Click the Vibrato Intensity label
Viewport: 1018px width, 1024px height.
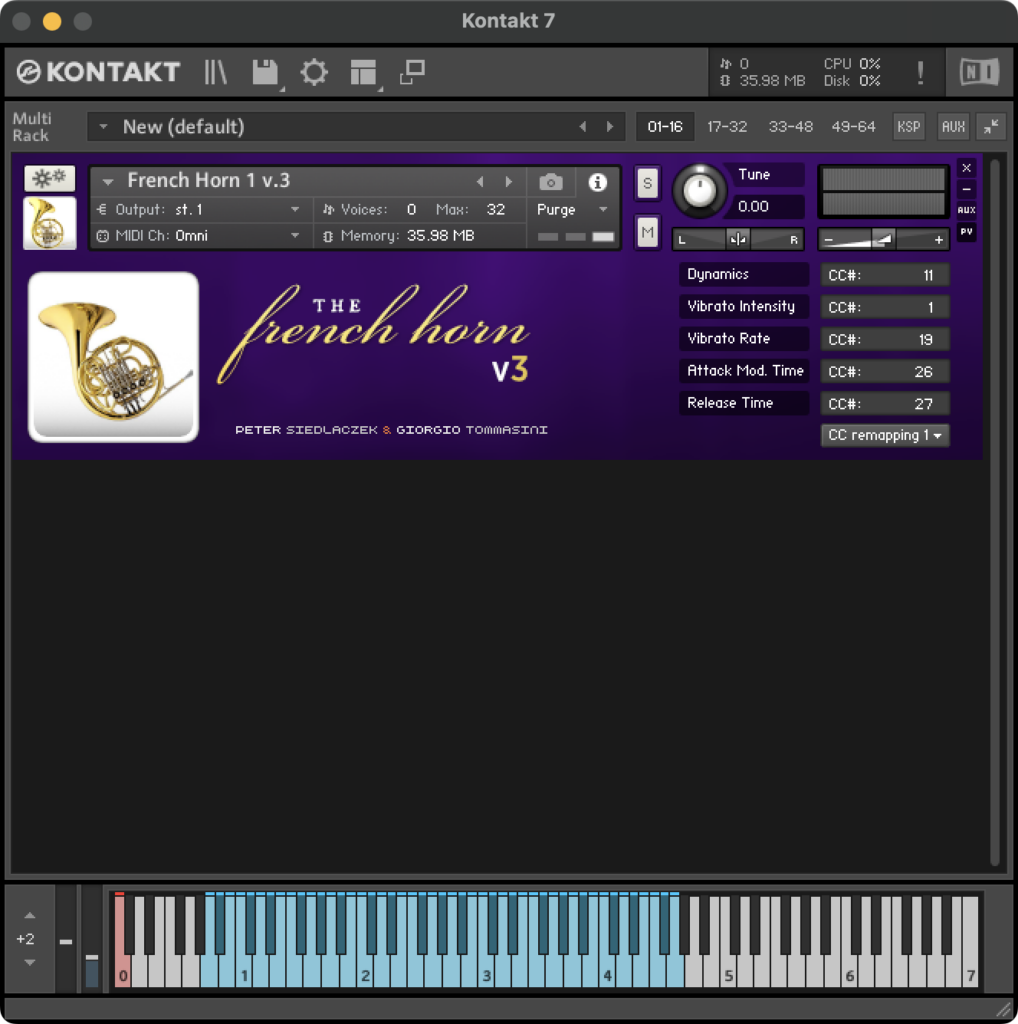point(744,306)
